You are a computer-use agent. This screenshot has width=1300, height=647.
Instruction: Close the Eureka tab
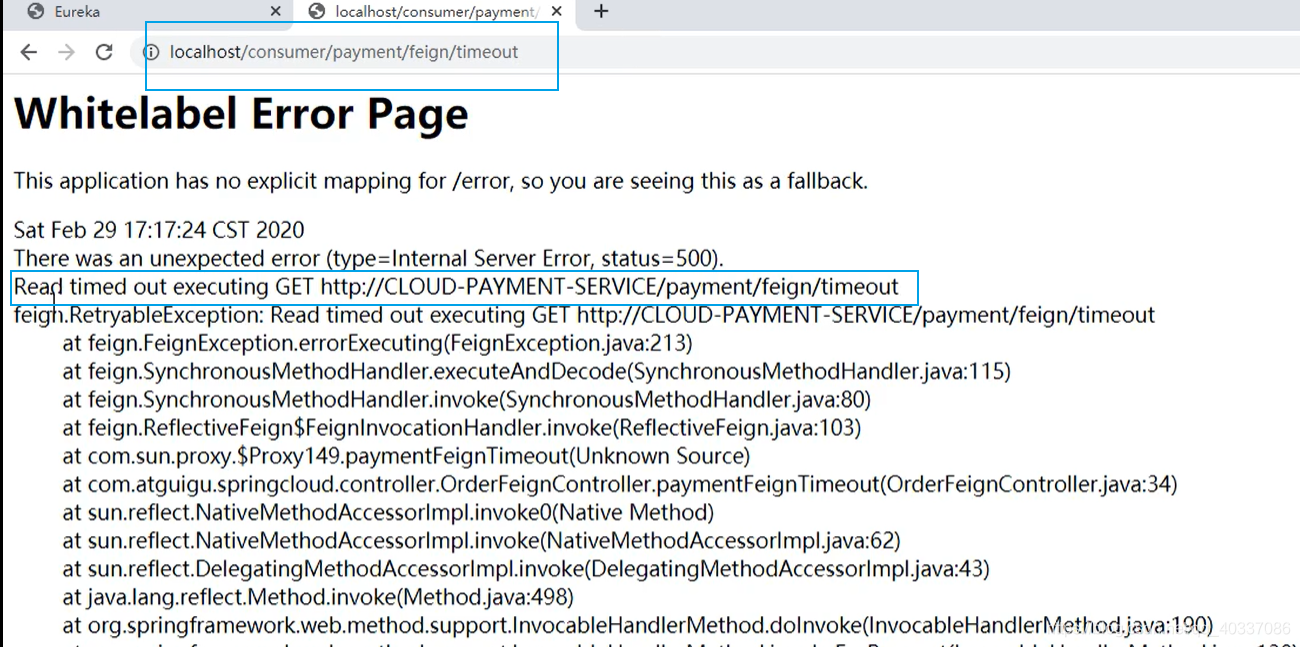[x=277, y=12]
